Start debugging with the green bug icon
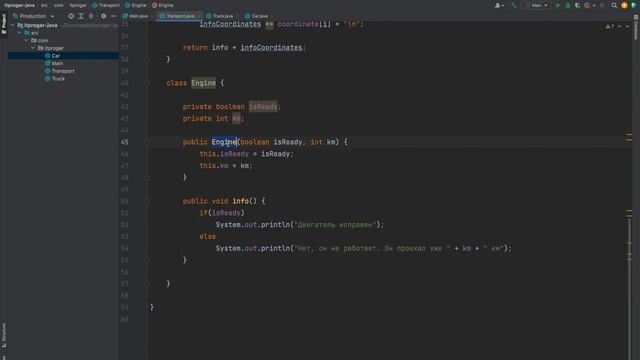 (568, 5)
